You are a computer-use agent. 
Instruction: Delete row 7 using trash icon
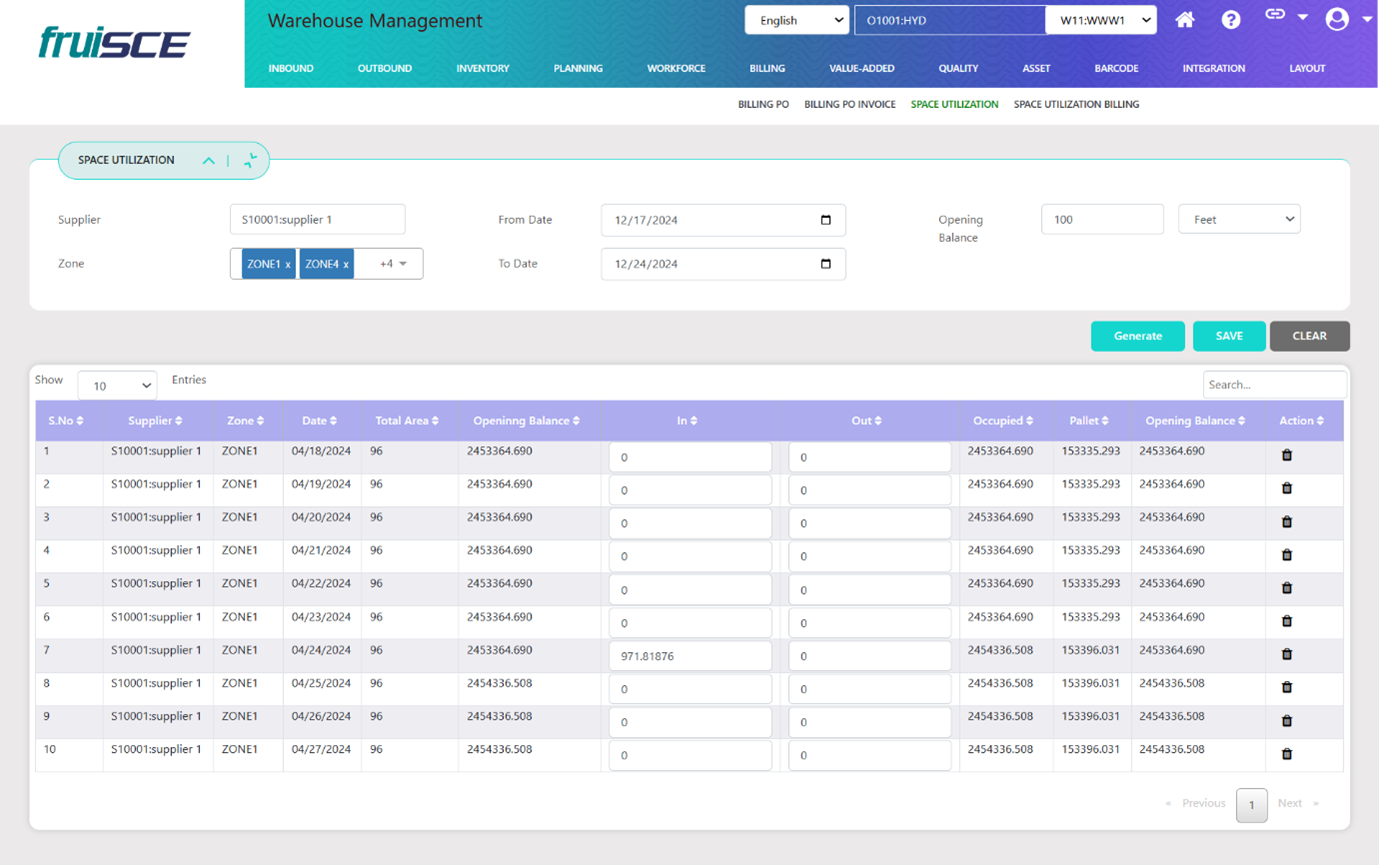[1287, 654]
